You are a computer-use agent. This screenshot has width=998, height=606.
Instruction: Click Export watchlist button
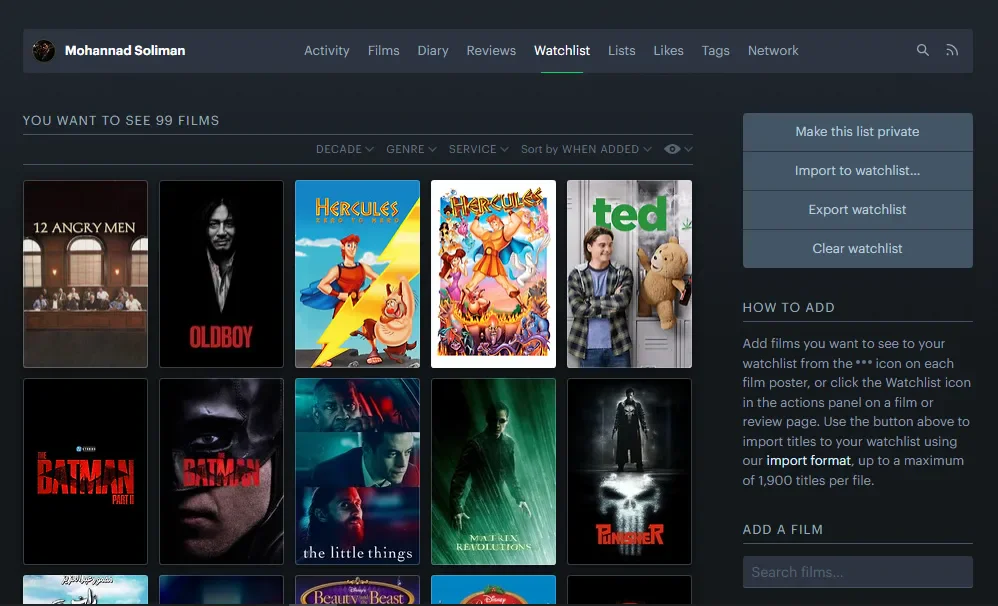click(857, 209)
